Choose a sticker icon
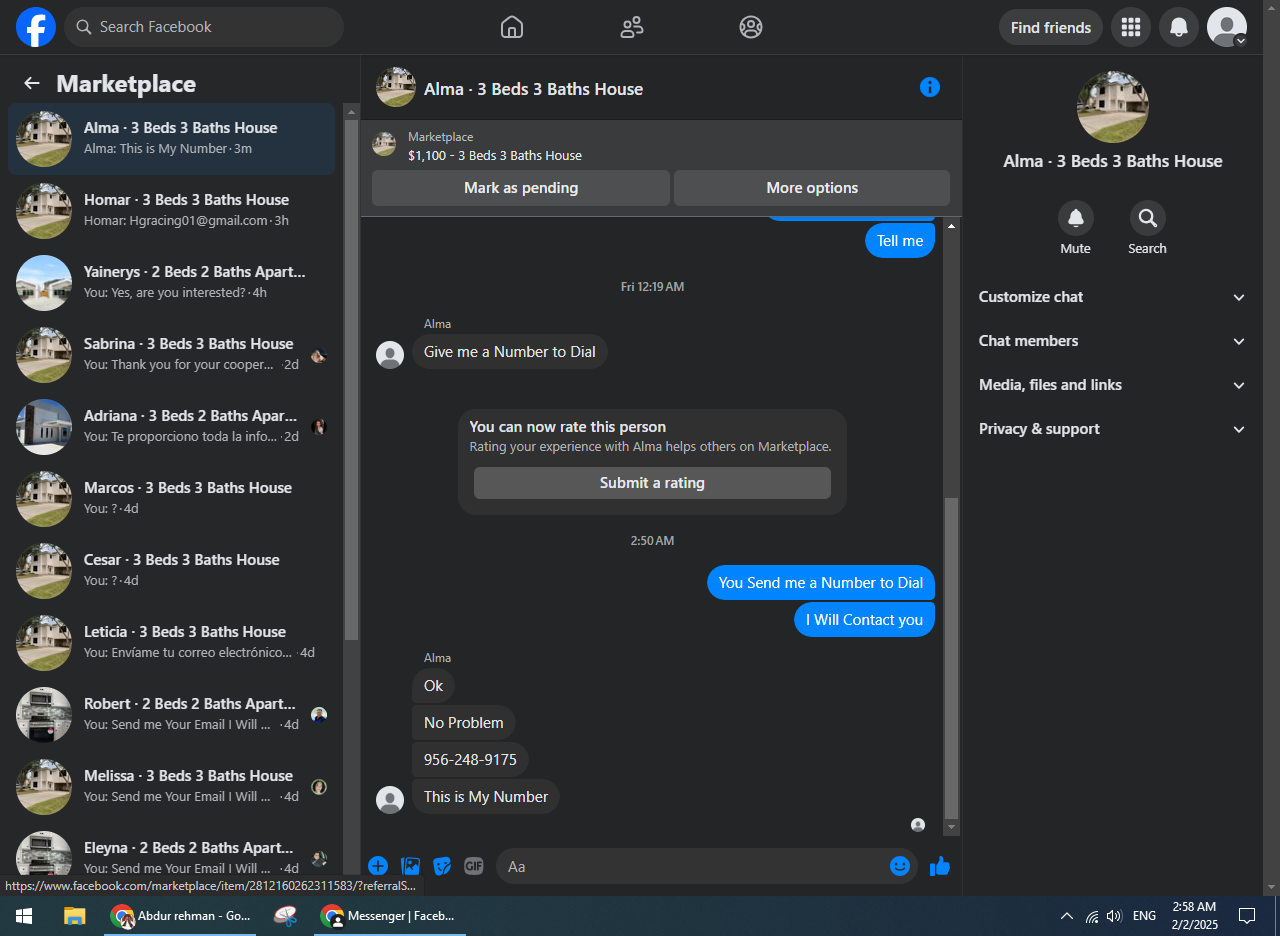The width and height of the screenshot is (1280, 936). 442,866
